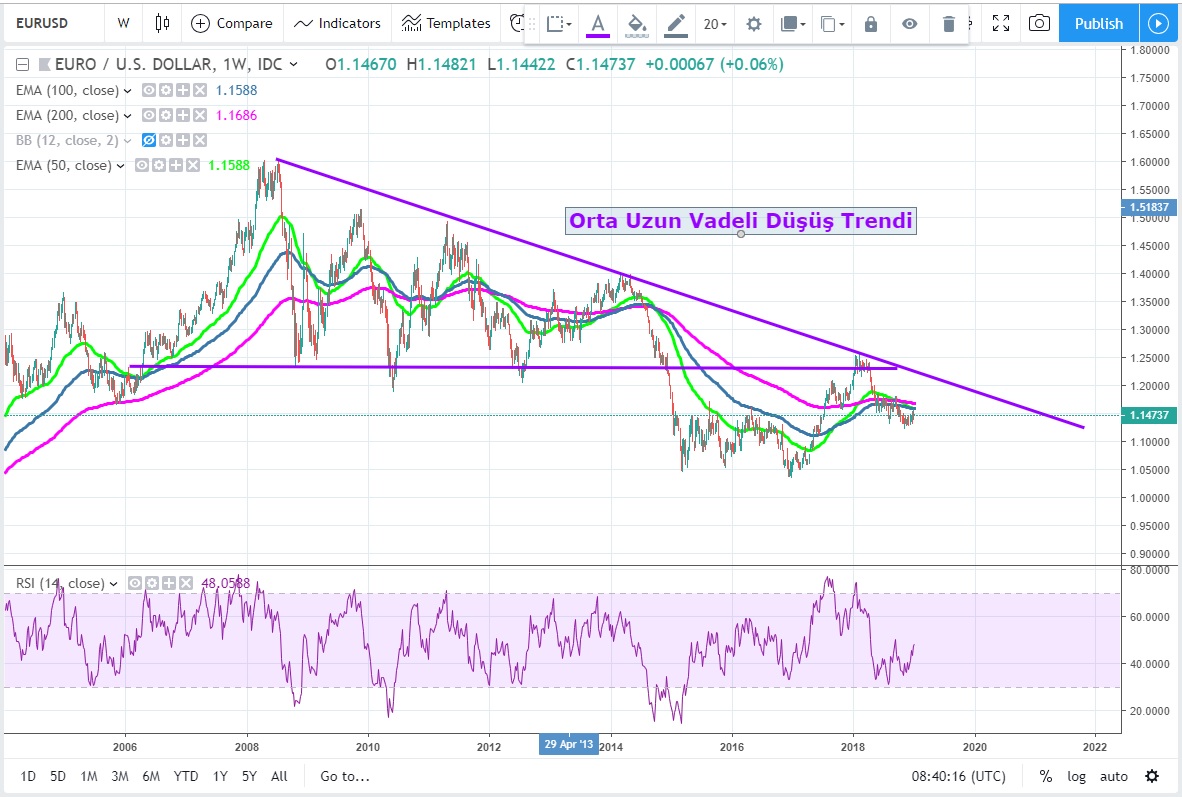This screenshot has width=1182, height=797.
Task: Expand the EMA (200, close) indicator dropdown
Action: [x=128, y=116]
